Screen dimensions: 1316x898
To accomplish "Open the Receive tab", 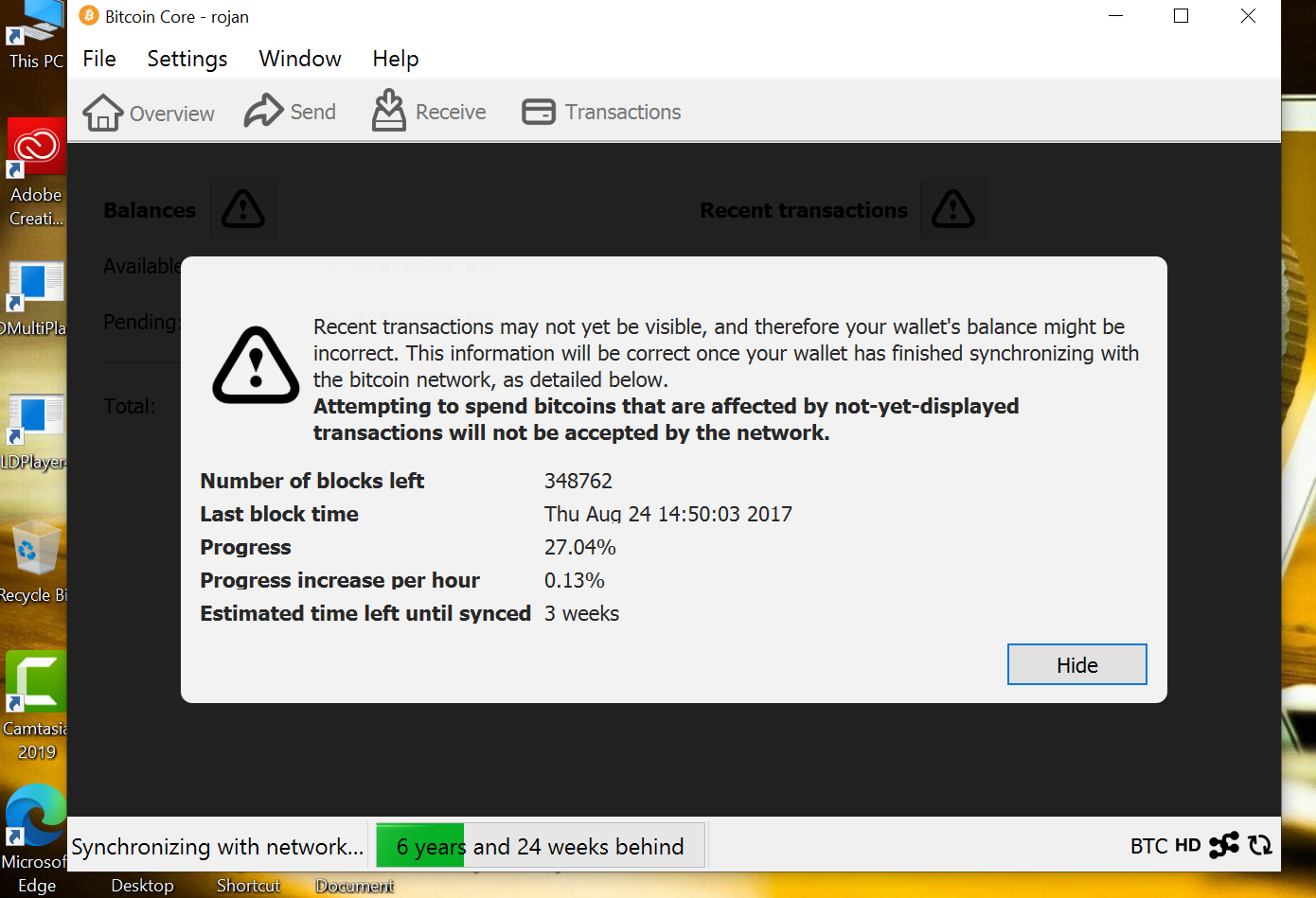I will (x=428, y=112).
